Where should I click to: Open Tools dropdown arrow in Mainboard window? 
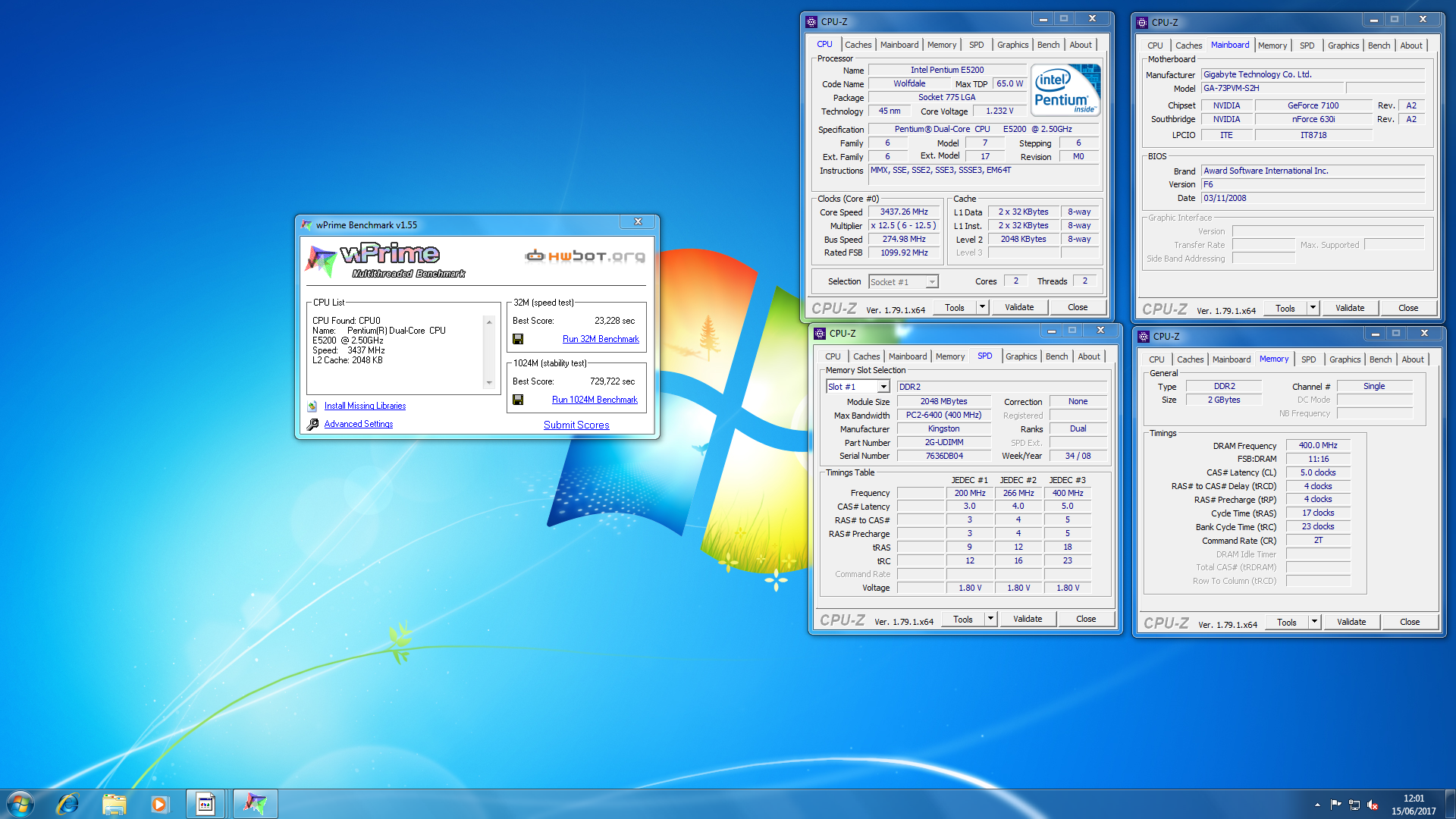(1313, 308)
